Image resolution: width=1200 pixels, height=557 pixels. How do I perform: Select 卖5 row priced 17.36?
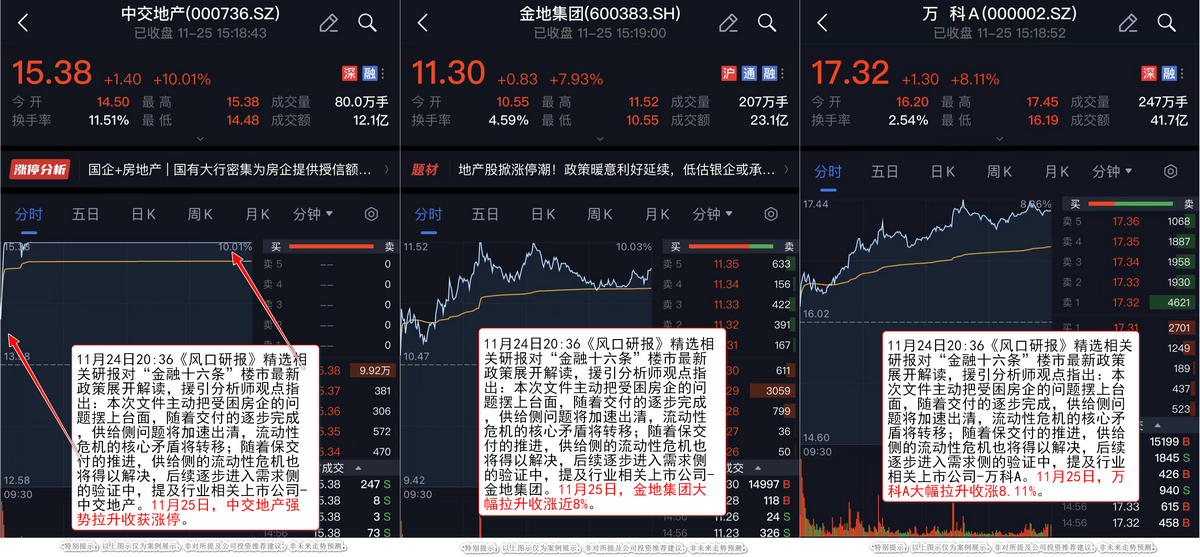1129,222
